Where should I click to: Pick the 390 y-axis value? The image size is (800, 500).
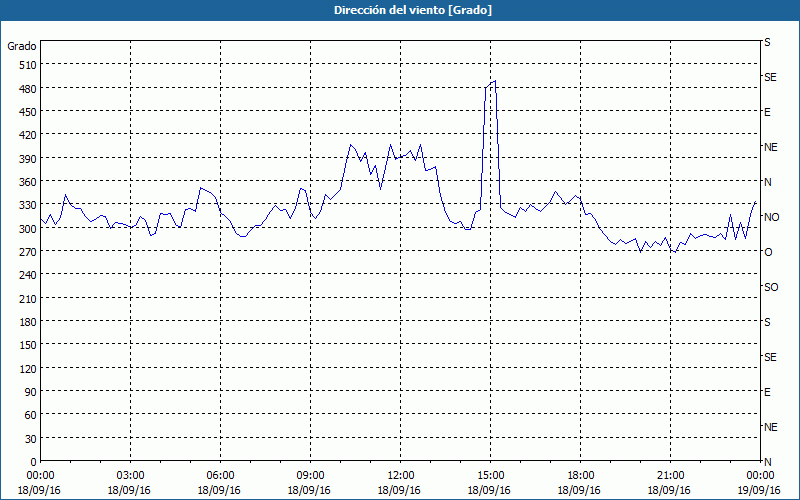(x=29, y=159)
